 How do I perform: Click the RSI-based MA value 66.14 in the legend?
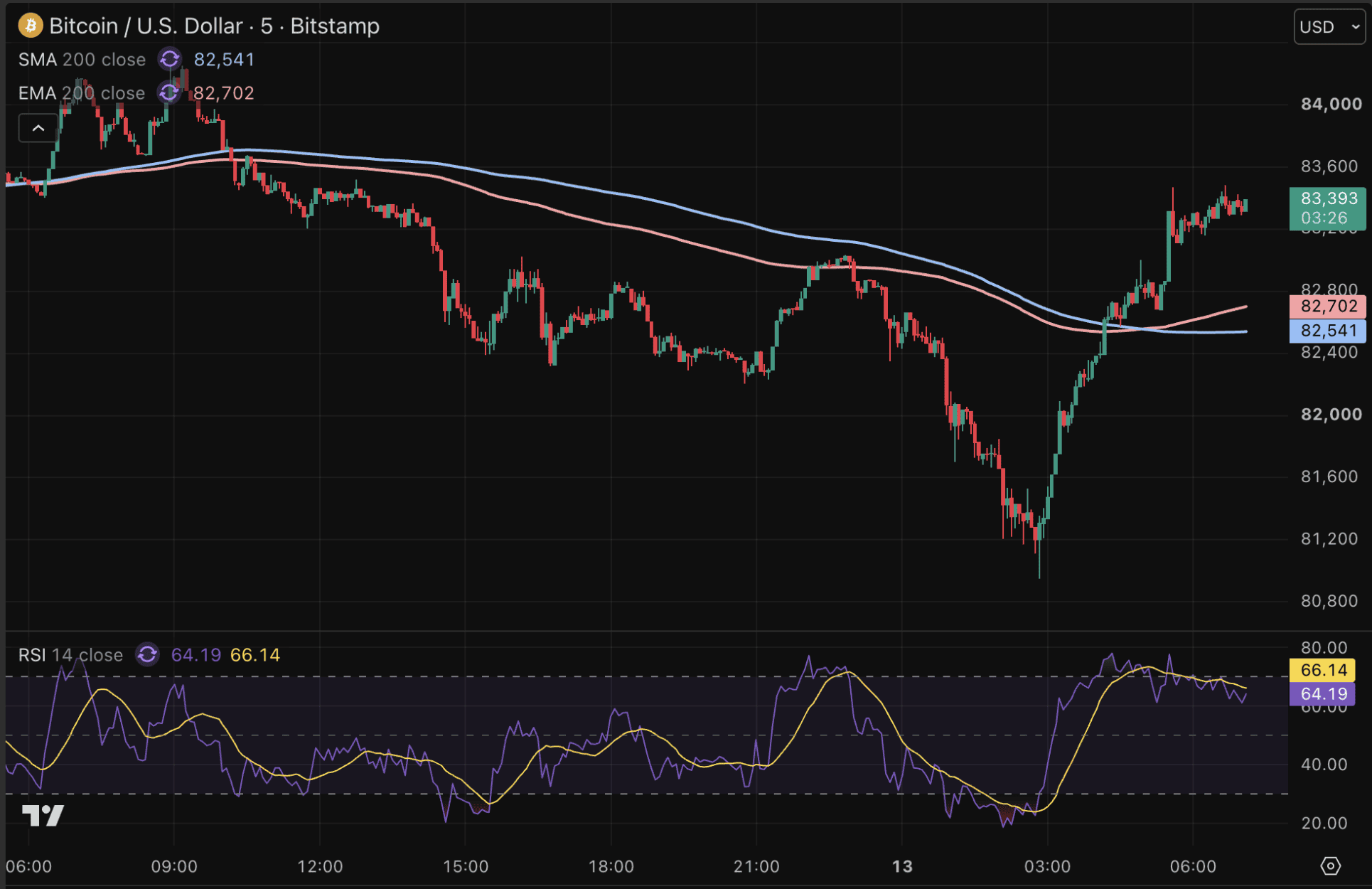(x=255, y=654)
